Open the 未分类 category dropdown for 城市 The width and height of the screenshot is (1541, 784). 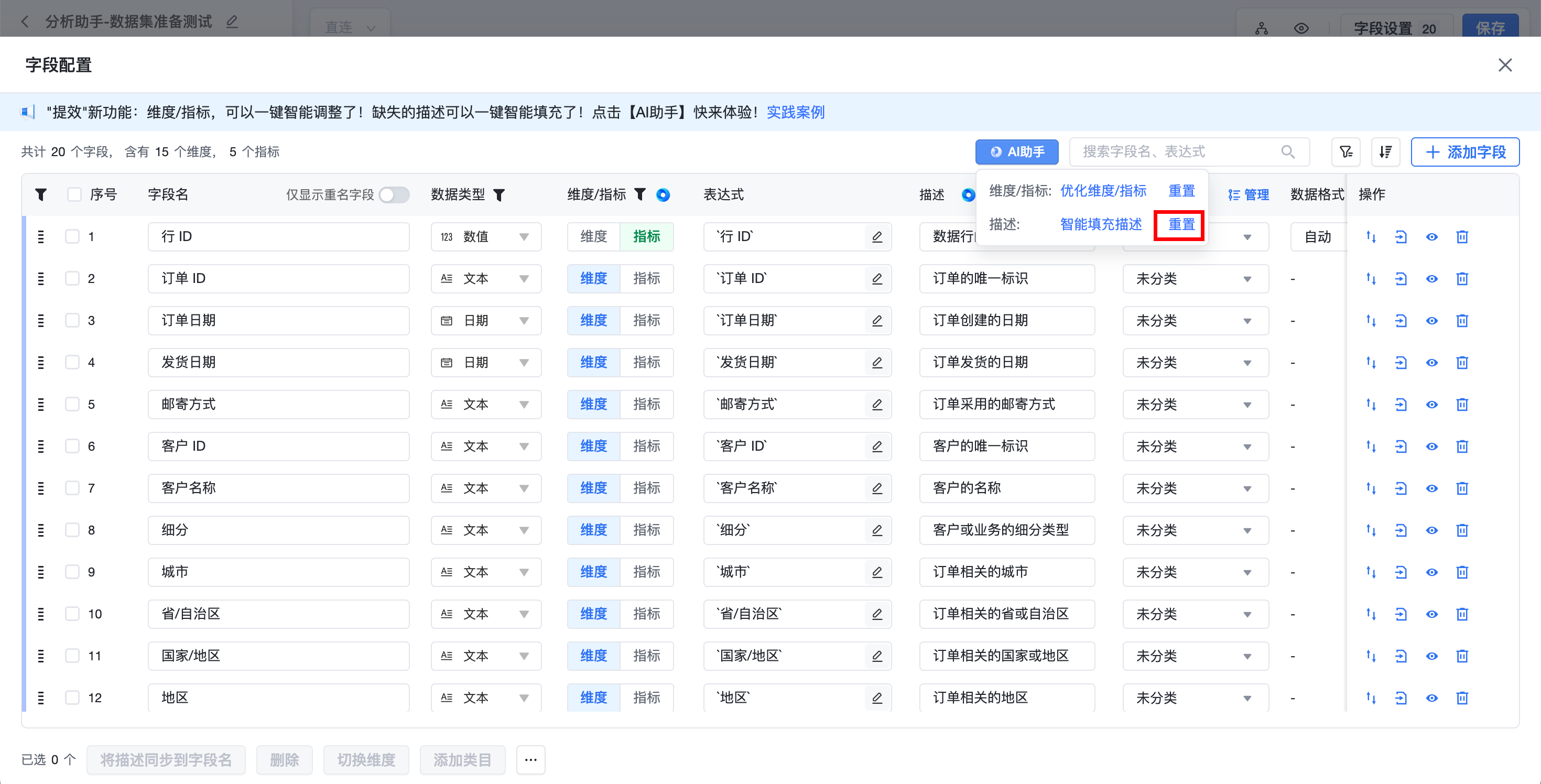pos(1195,572)
